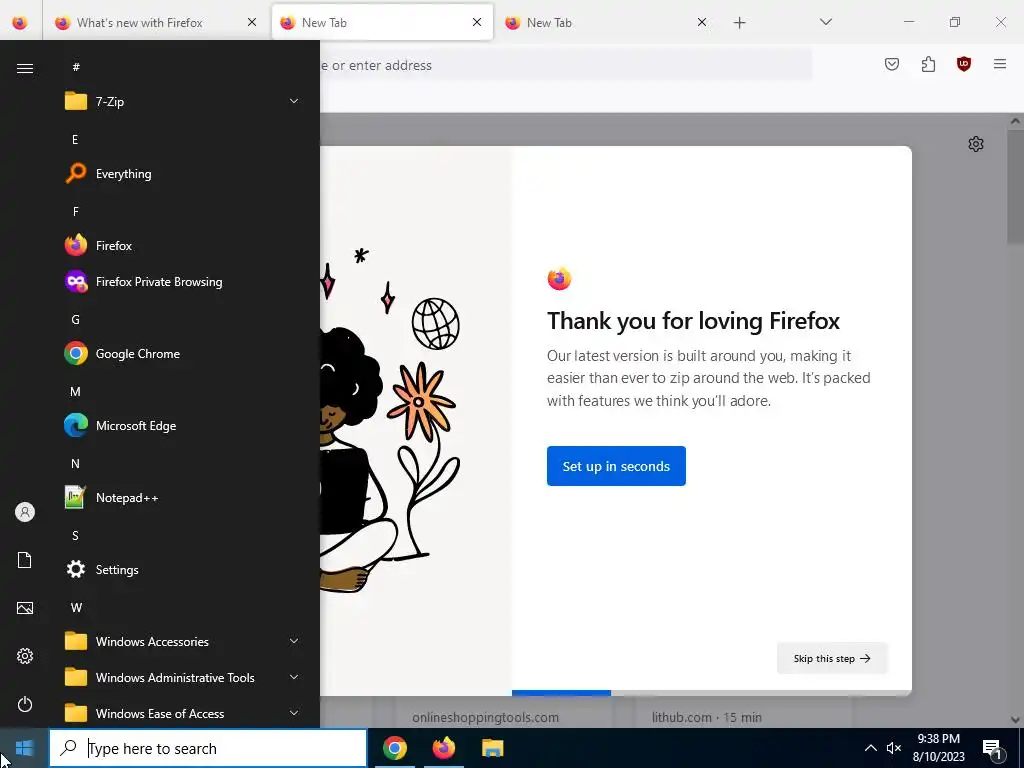Open the user account icon in Start sidebar
The width and height of the screenshot is (1024, 768).
point(25,512)
